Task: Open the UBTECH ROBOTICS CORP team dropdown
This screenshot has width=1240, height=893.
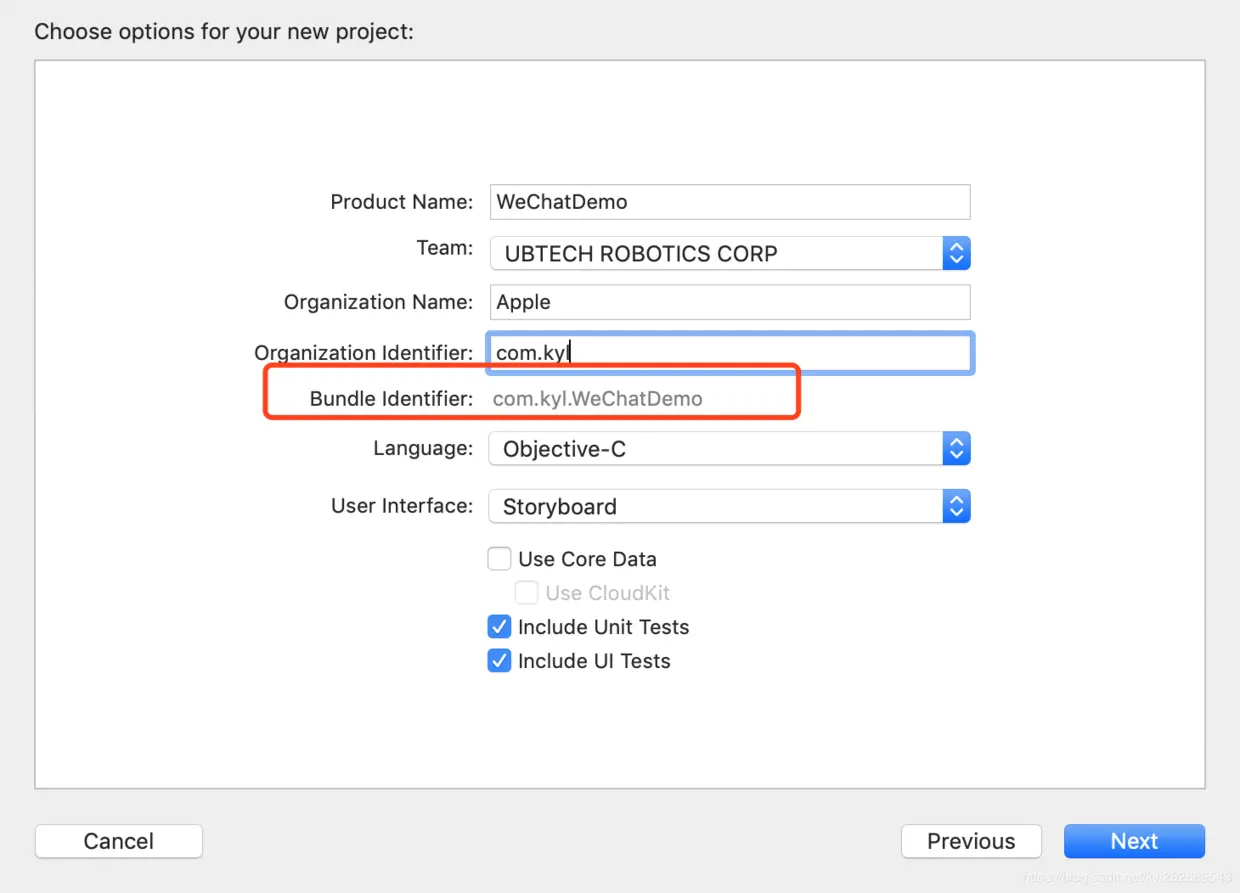Action: click(x=715, y=253)
